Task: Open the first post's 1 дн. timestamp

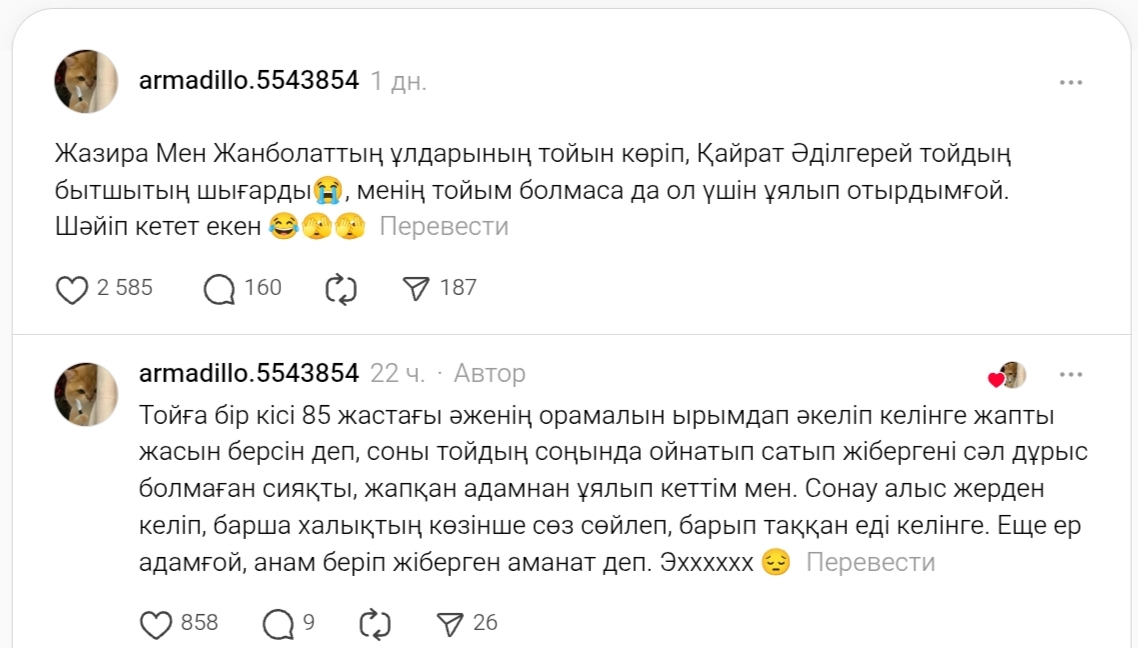Action: point(398,82)
